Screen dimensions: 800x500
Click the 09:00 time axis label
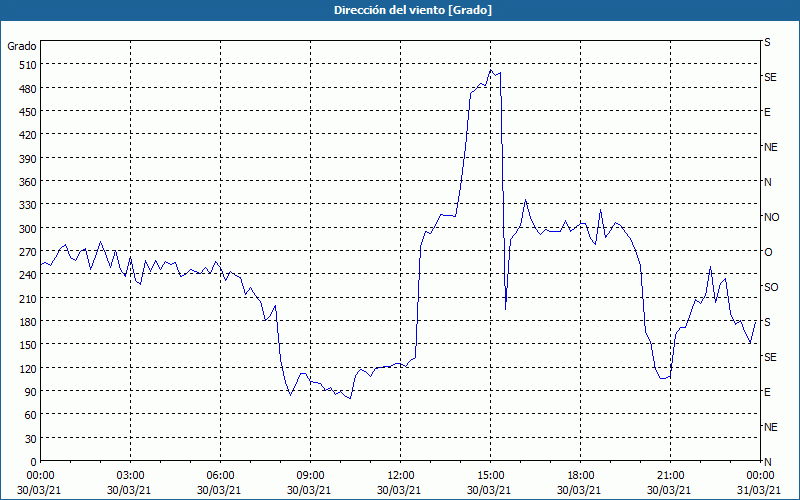pos(310,476)
